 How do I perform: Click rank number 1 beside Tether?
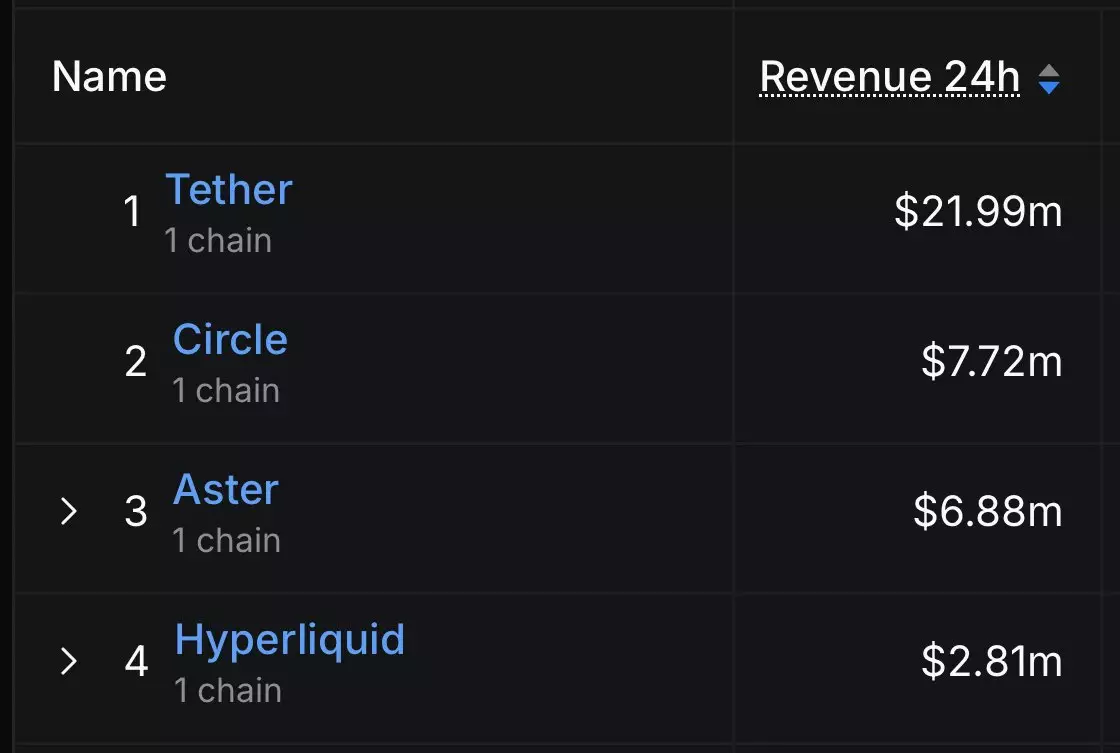[x=132, y=211]
